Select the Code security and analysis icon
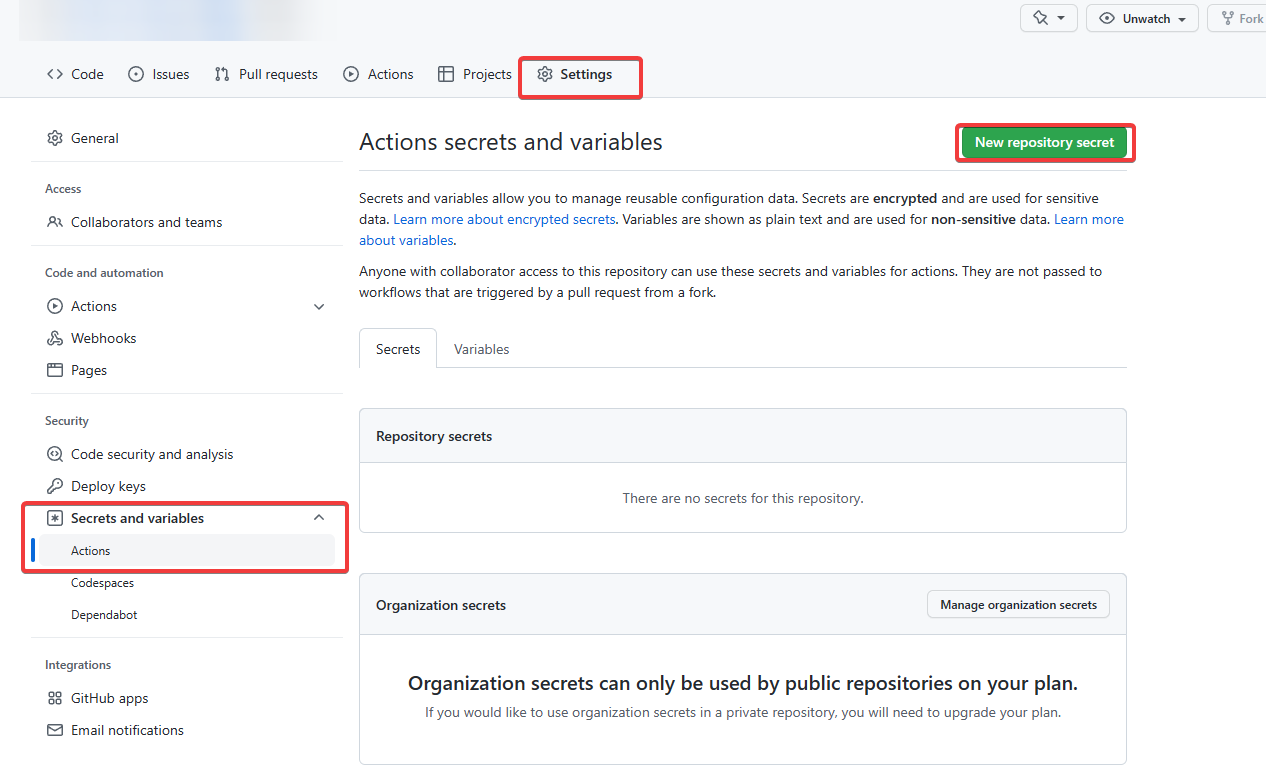The width and height of the screenshot is (1266, 773). [x=55, y=454]
